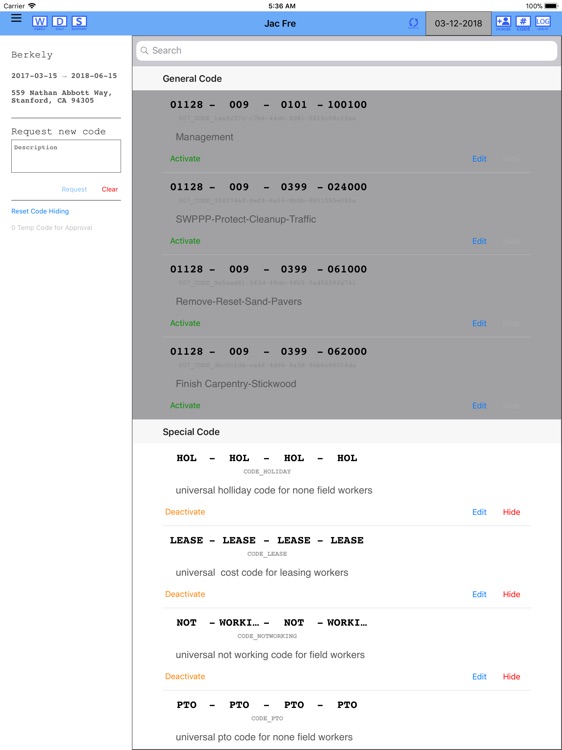The image size is (562, 750).
Task: Open the add worker icon
Action: tap(503, 22)
